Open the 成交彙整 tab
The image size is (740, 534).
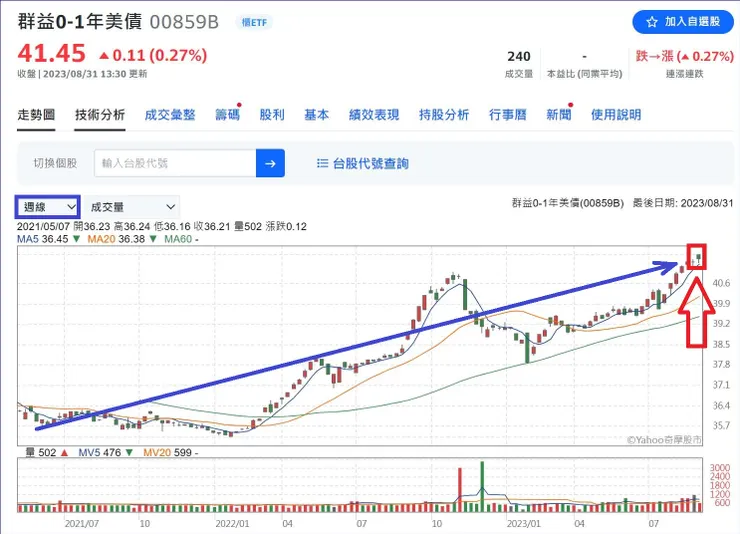[170, 115]
